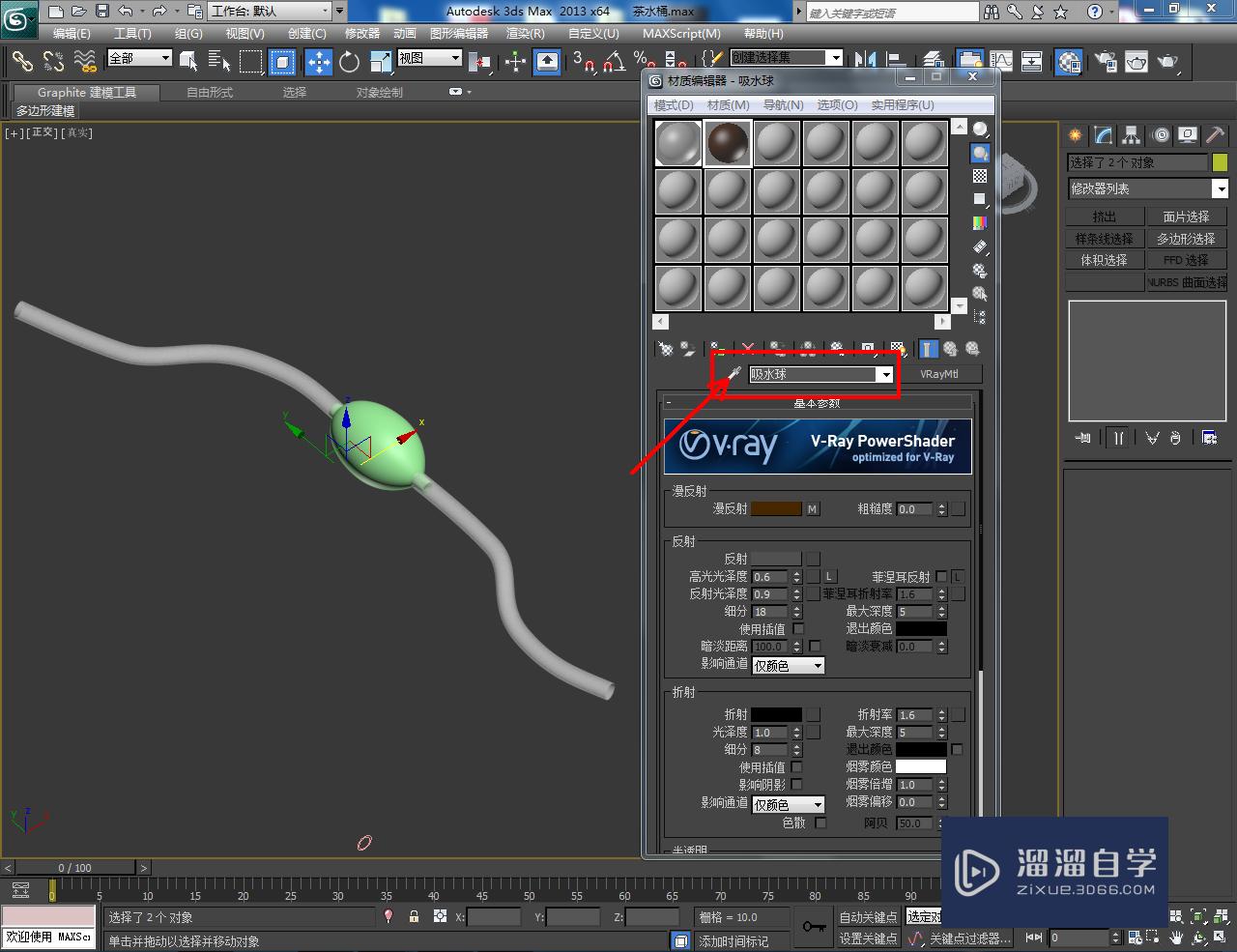Open the selection filter 全部 dropdown
Screen dimensions: 1237x952
(x=139, y=58)
